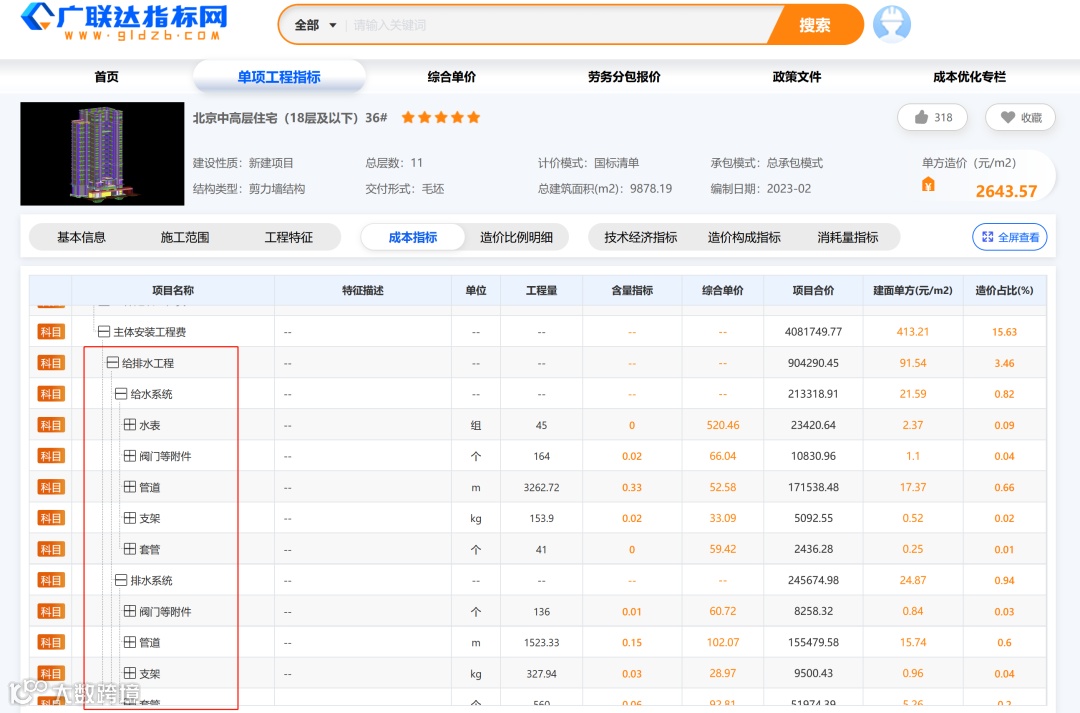Switch to the 施工范围 tab
The height and width of the screenshot is (713, 1080).
click(185, 237)
